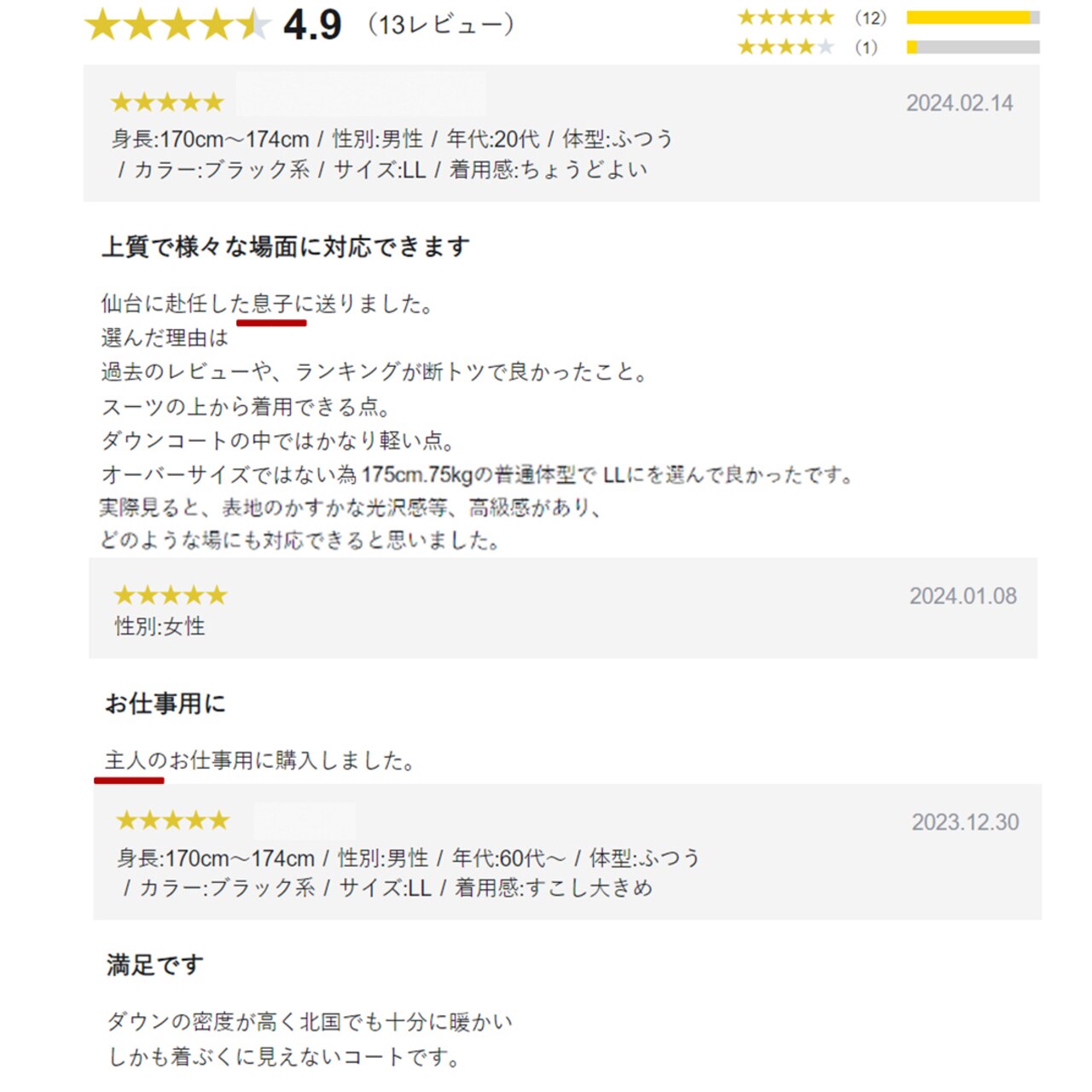
Task: Select the four-star rating breakdown stars
Action: (x=785, y=47)
